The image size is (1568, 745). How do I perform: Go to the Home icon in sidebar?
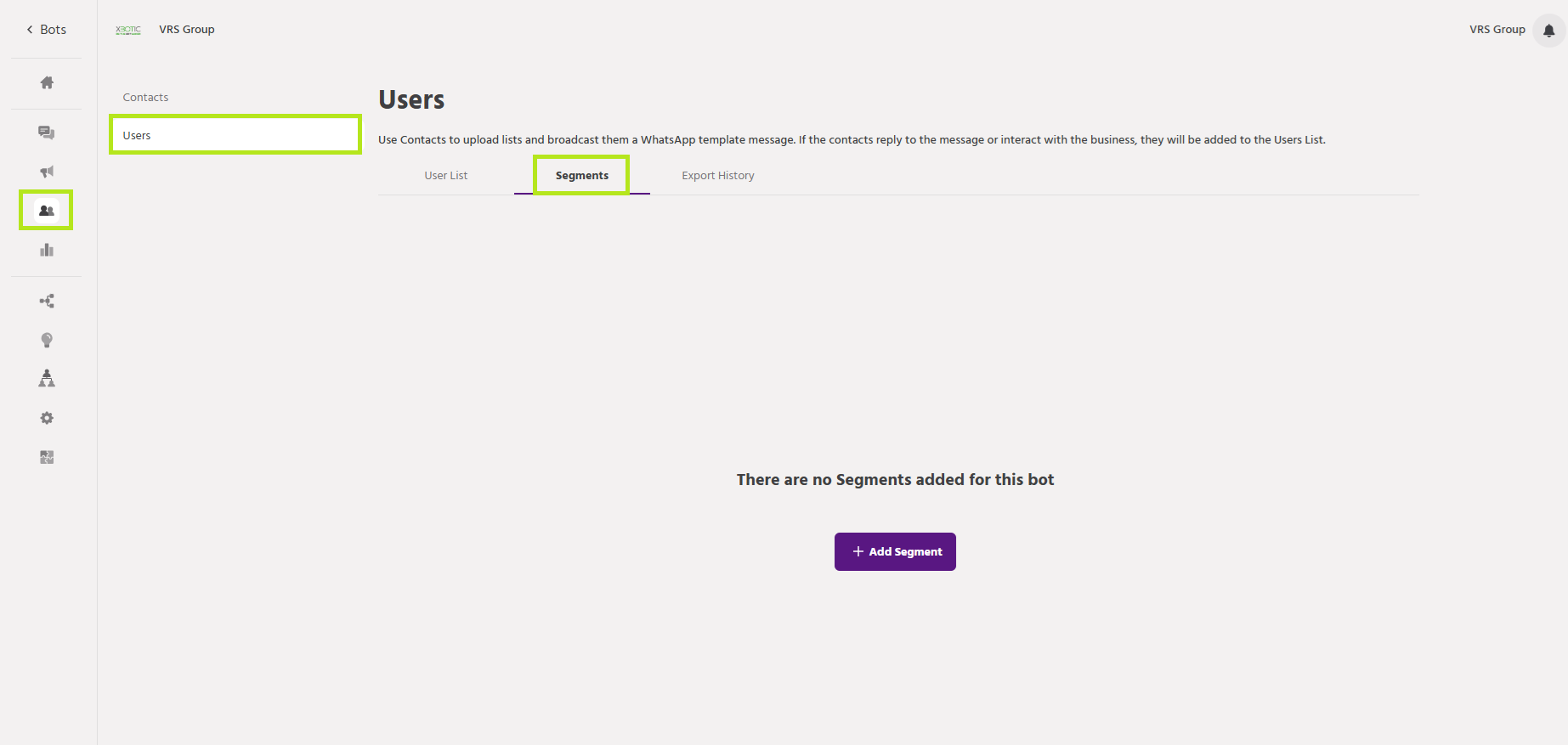[x=47, y=82]
